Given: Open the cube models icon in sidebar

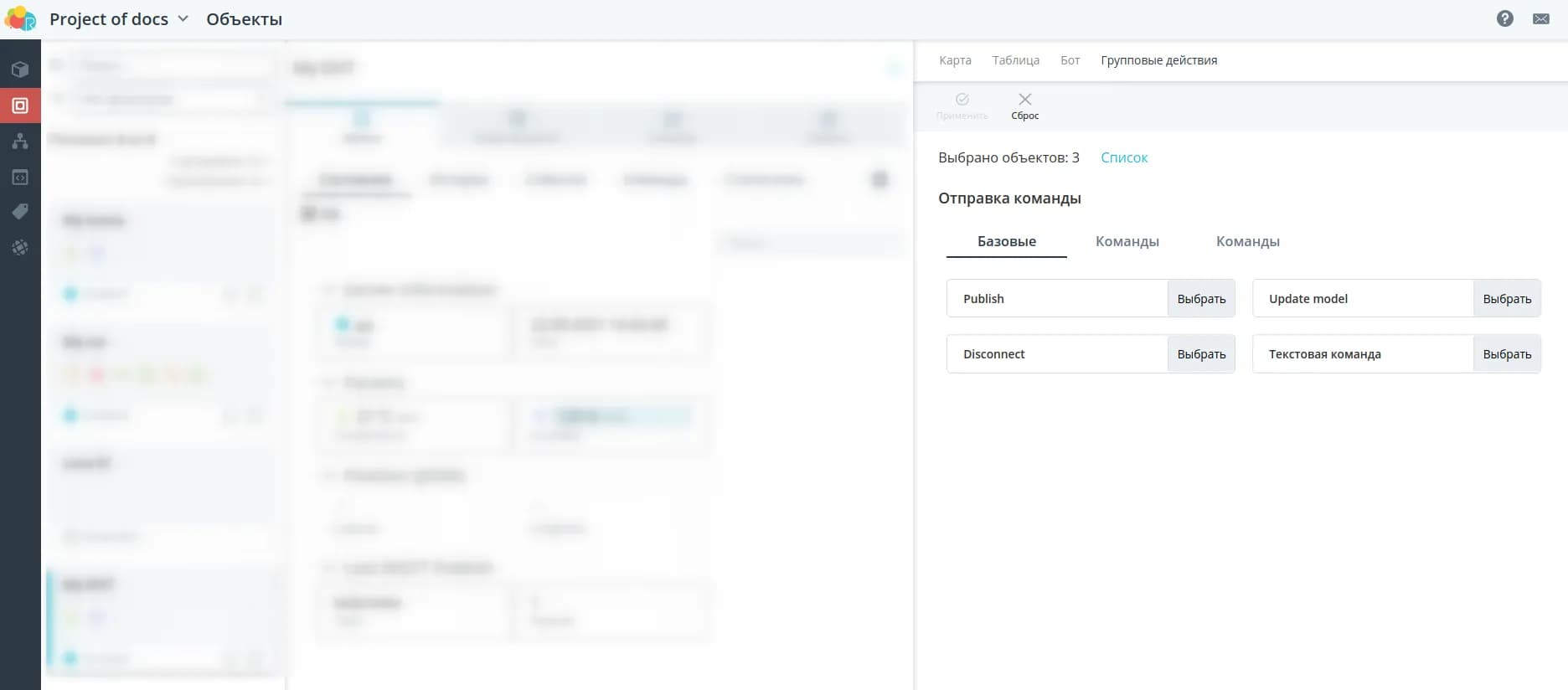Looking at the screenshot, I should coord(20,70).
